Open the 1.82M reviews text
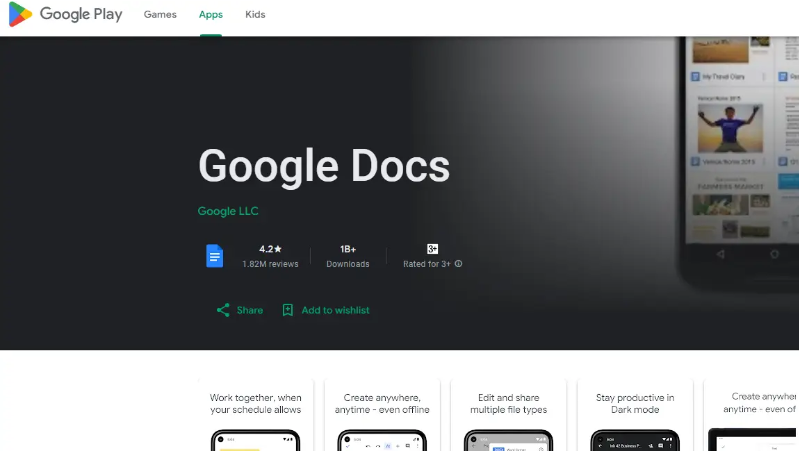Viewport: 799px width, 452px height. pos(270,264)
